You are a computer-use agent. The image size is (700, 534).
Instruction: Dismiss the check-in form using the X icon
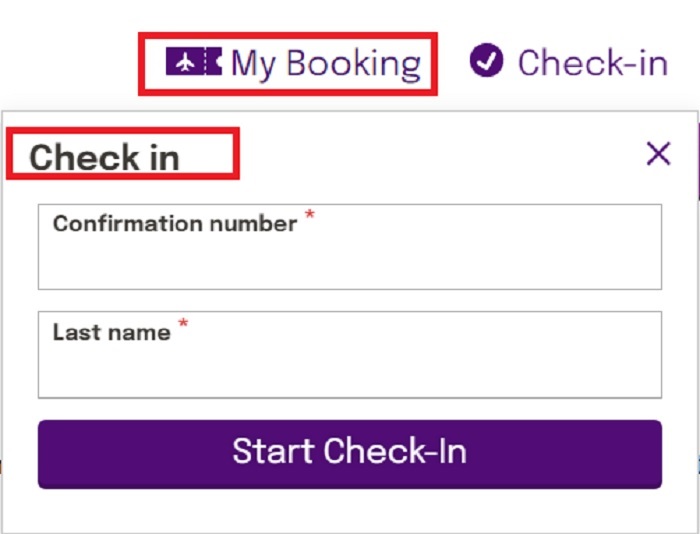(x=658, y=154)
